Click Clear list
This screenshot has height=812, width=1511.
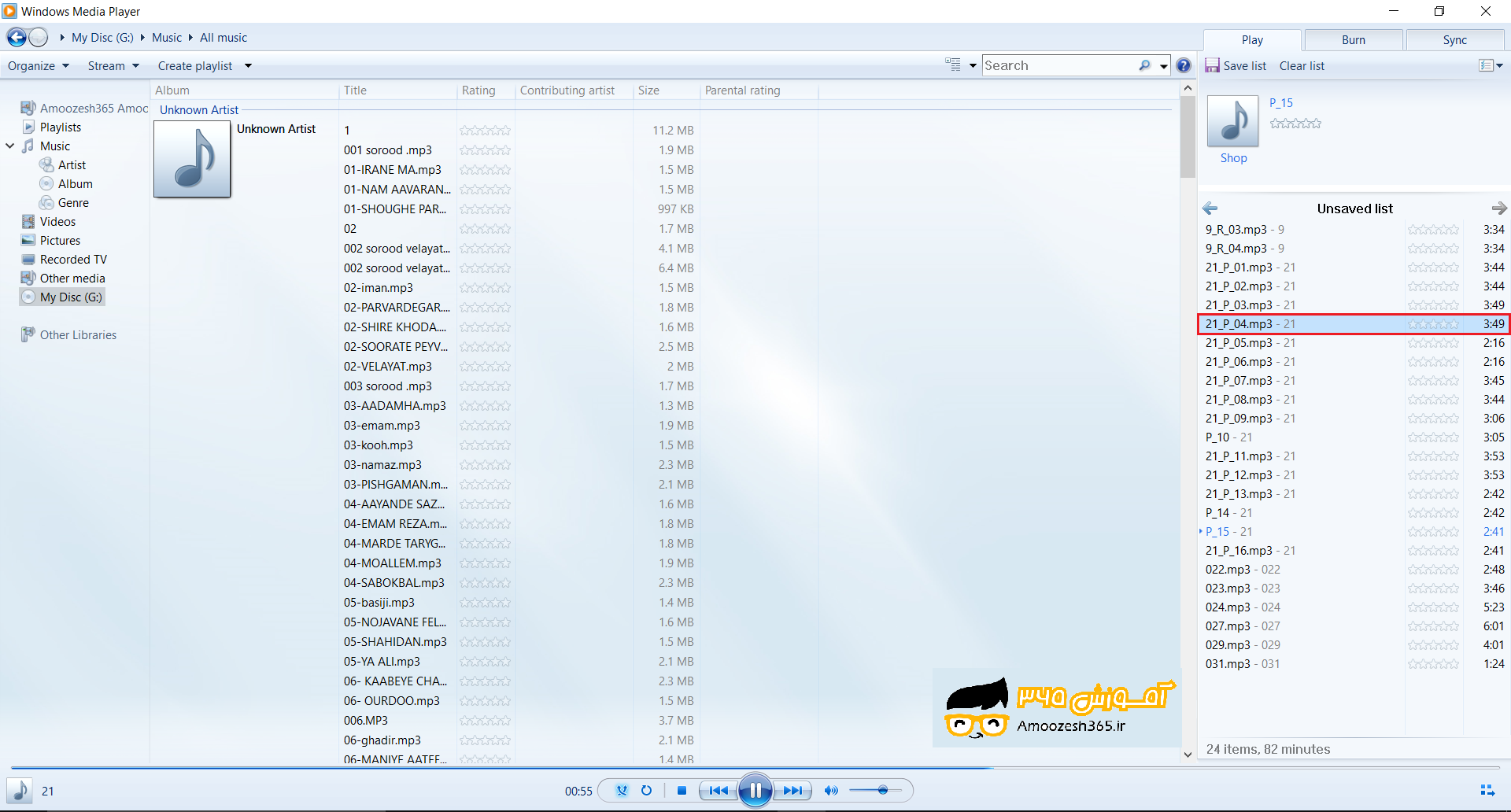[x=1302, y=66]
